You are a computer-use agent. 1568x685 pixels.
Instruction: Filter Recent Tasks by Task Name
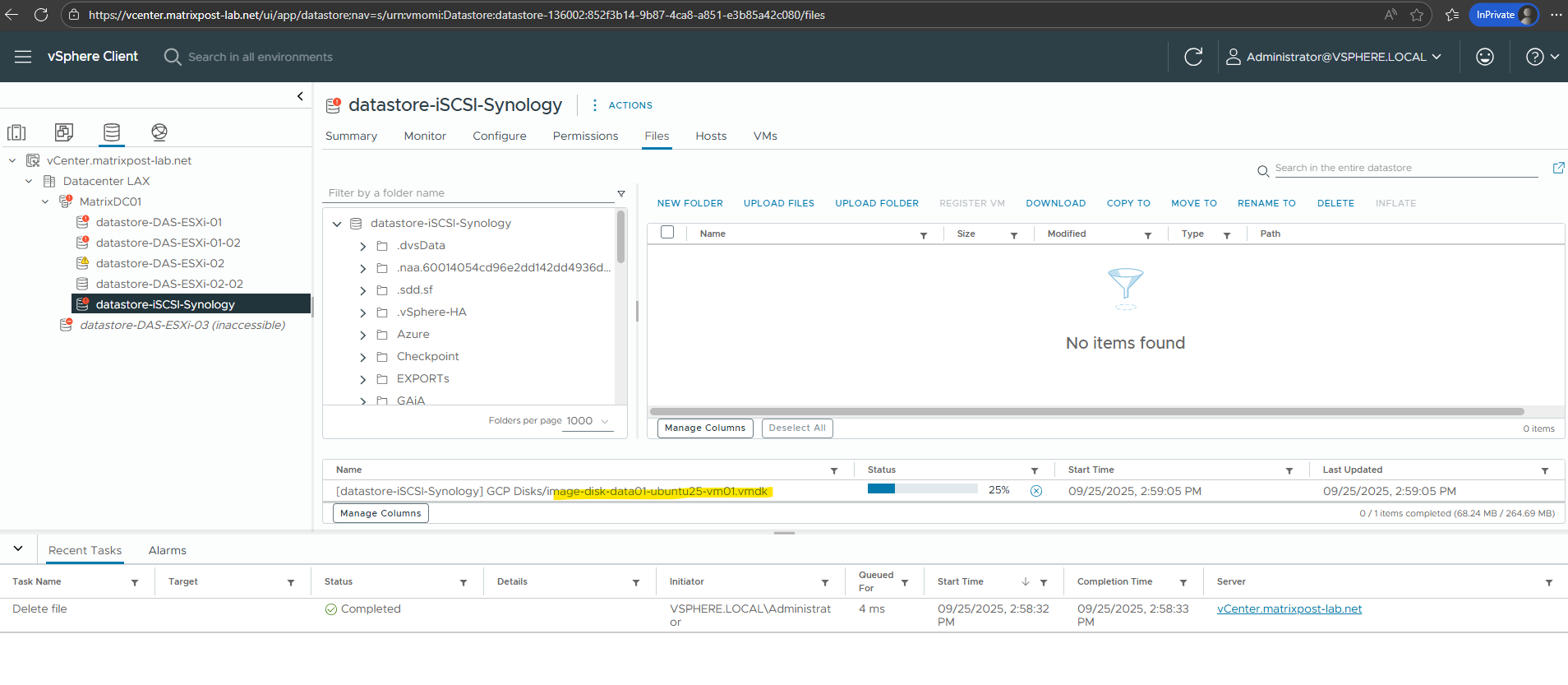(135, 582)
